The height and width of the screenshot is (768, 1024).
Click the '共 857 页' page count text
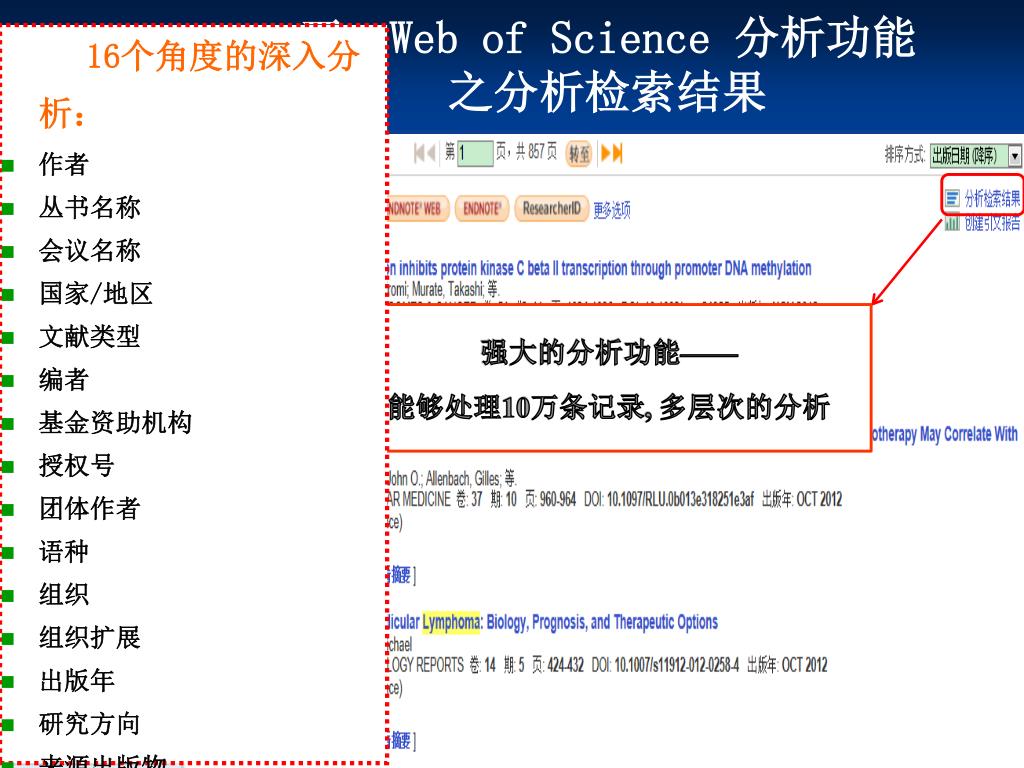tap(536, 152)
